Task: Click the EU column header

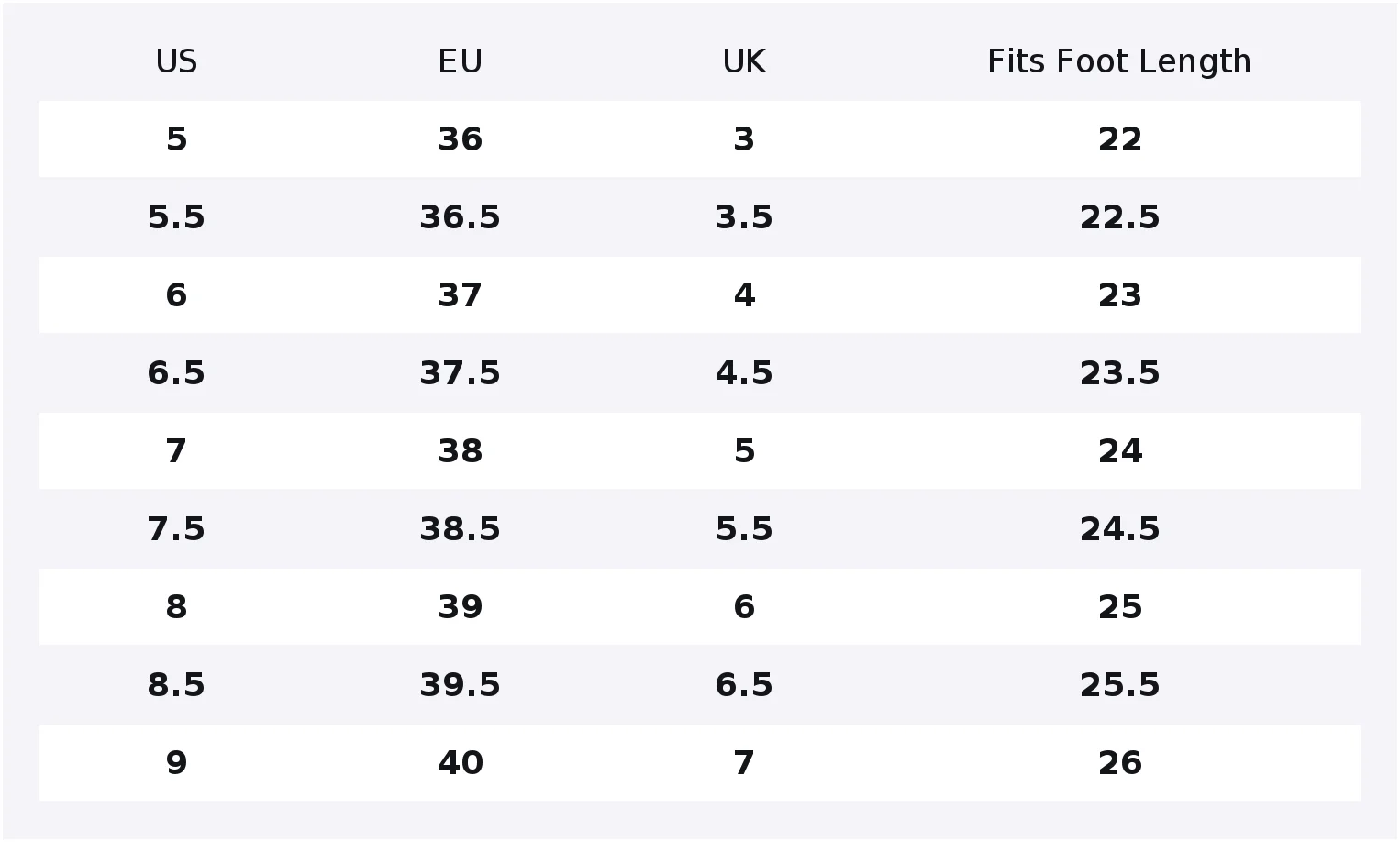Action: coord(460,61)
